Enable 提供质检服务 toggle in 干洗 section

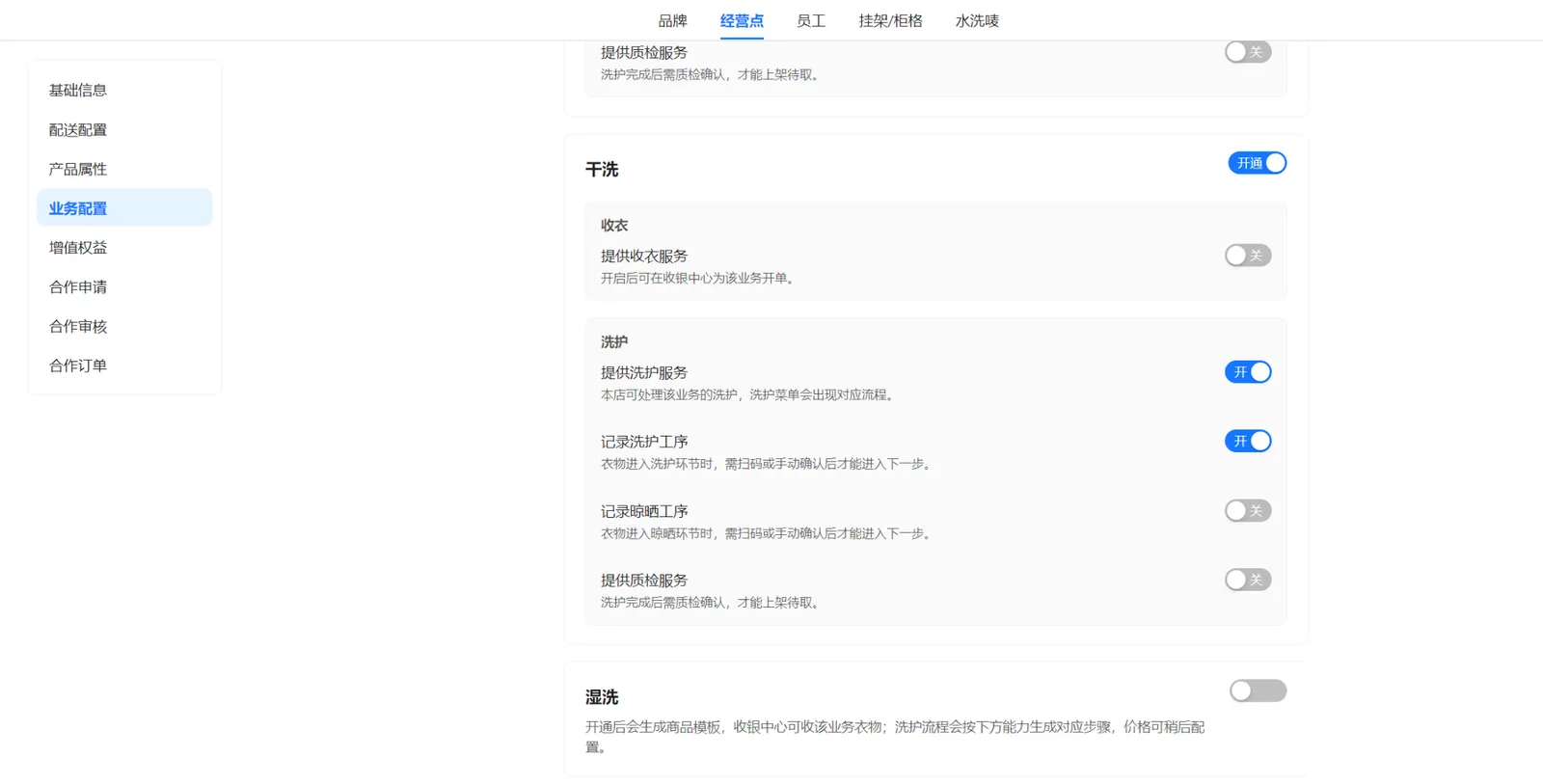pyautogui.click(x=1248, y=580)
